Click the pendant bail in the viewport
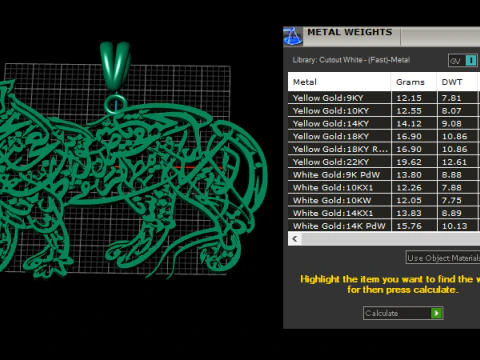This screenshot has height=360, width=480. pyautogui.click(x=115, y=66)
